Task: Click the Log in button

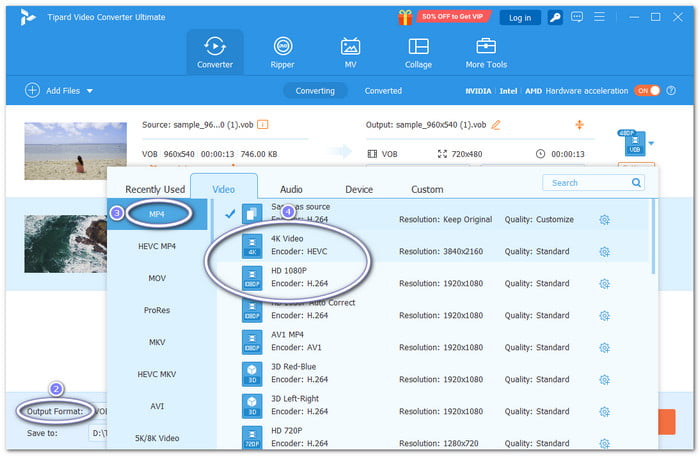Action: (x=520, y=17)
